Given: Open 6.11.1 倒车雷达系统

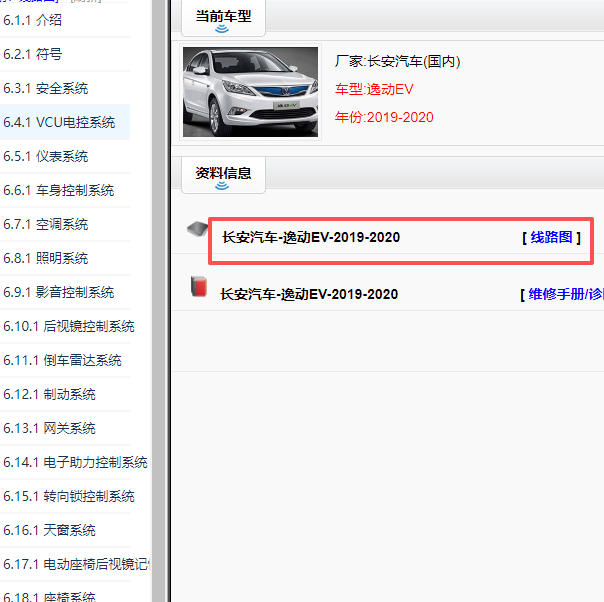Looking at the screenshot, I should (x=62, y=360).
